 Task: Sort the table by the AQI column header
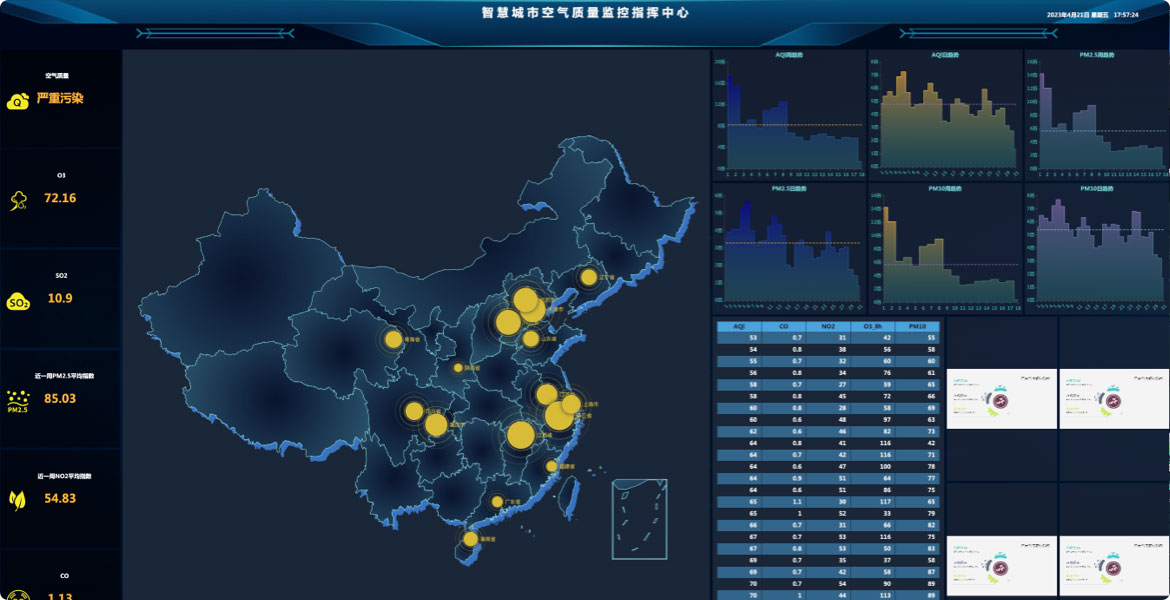741,325
